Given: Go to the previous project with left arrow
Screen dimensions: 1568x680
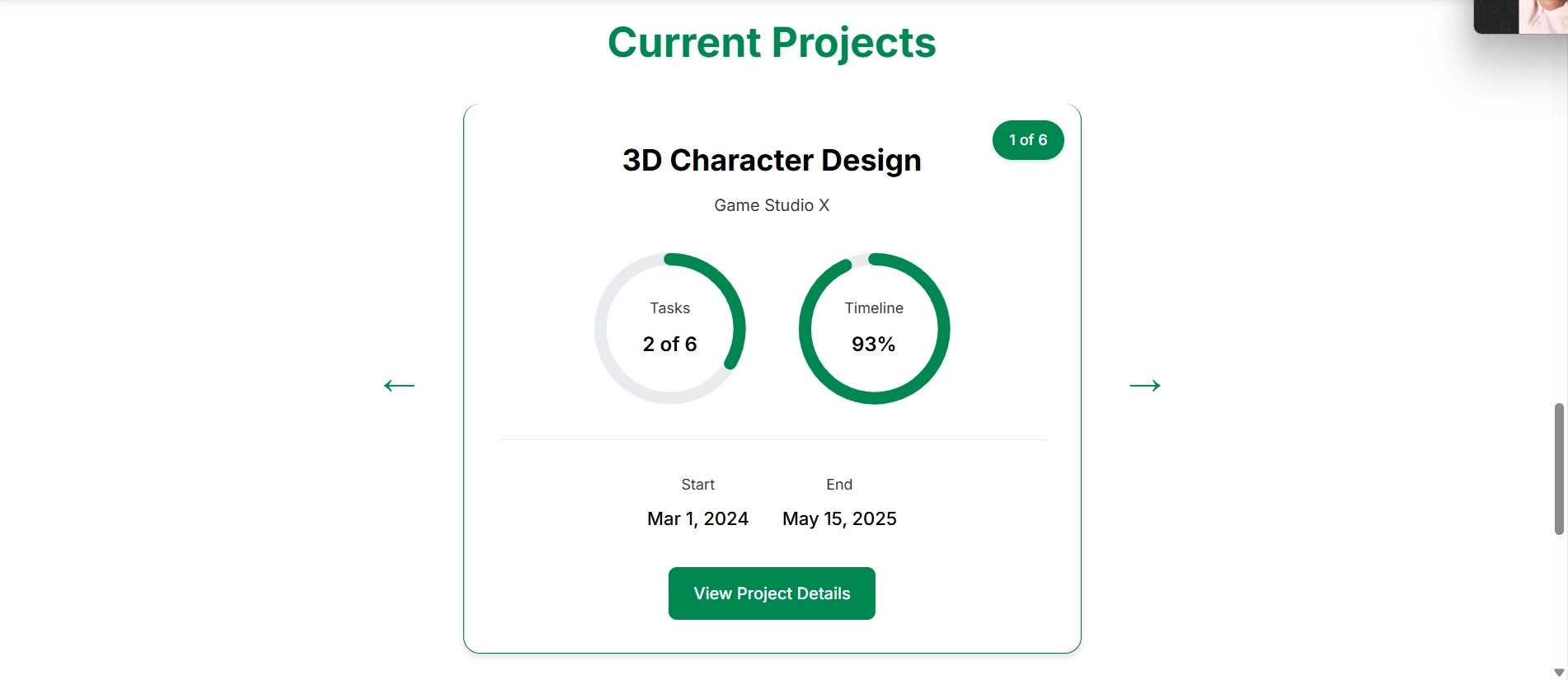Looking at the screenshot, I should (399, 386).
